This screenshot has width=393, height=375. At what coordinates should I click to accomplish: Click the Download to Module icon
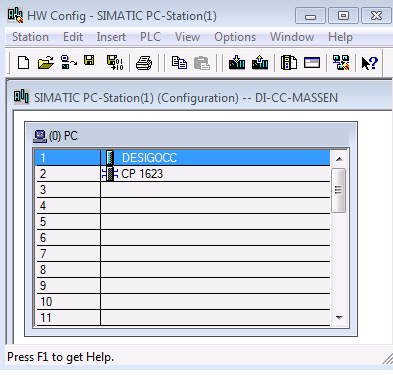[237, 63]
